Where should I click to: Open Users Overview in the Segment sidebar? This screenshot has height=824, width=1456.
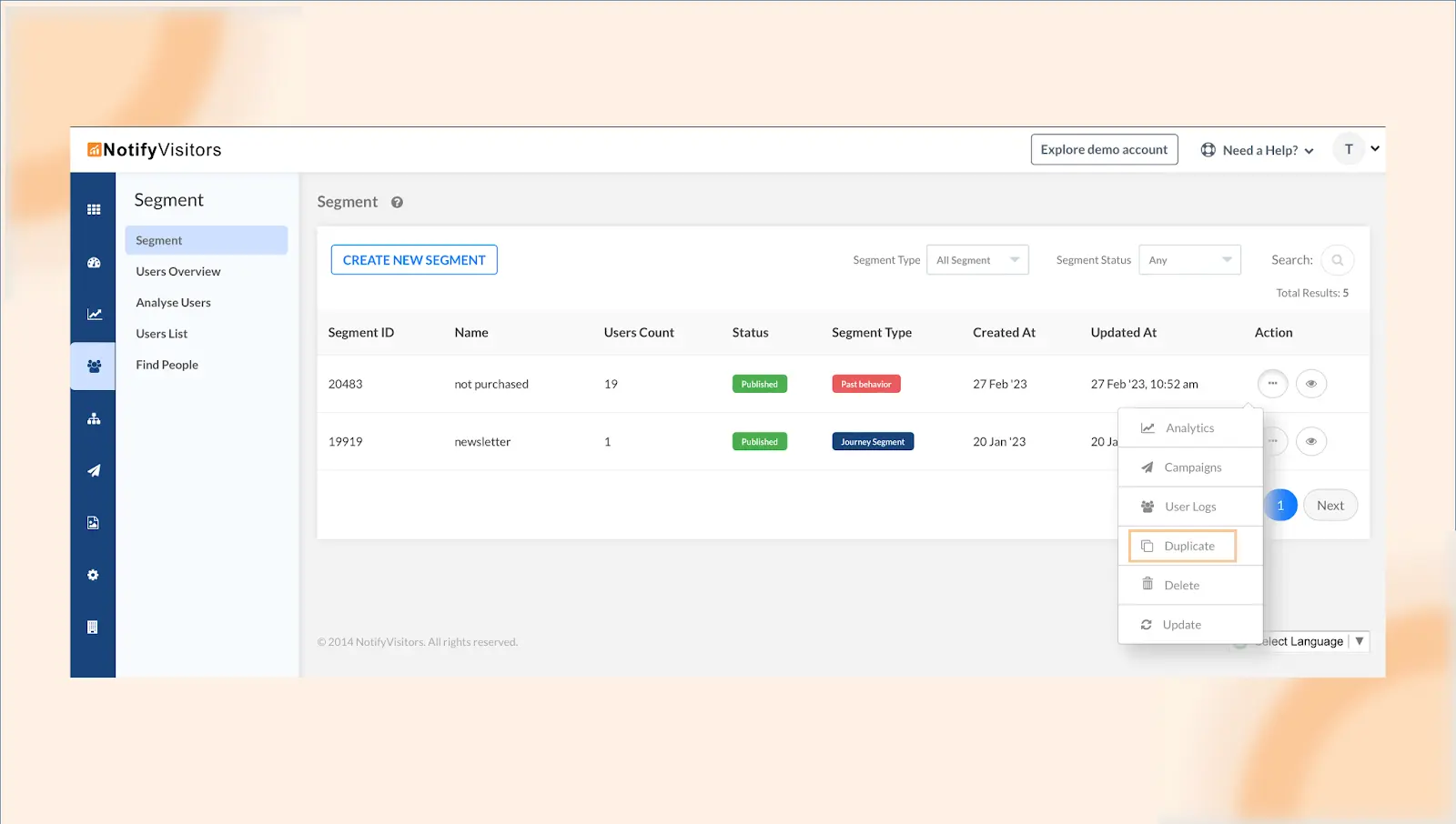[178, 272]
